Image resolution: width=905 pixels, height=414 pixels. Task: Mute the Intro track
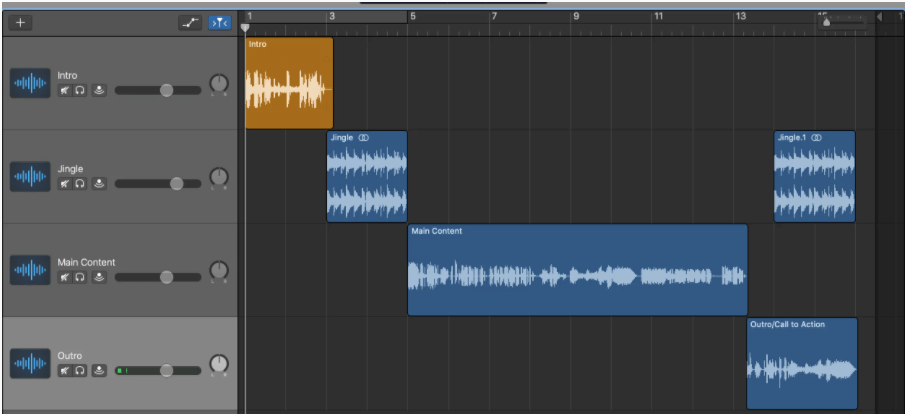[64, 91]
